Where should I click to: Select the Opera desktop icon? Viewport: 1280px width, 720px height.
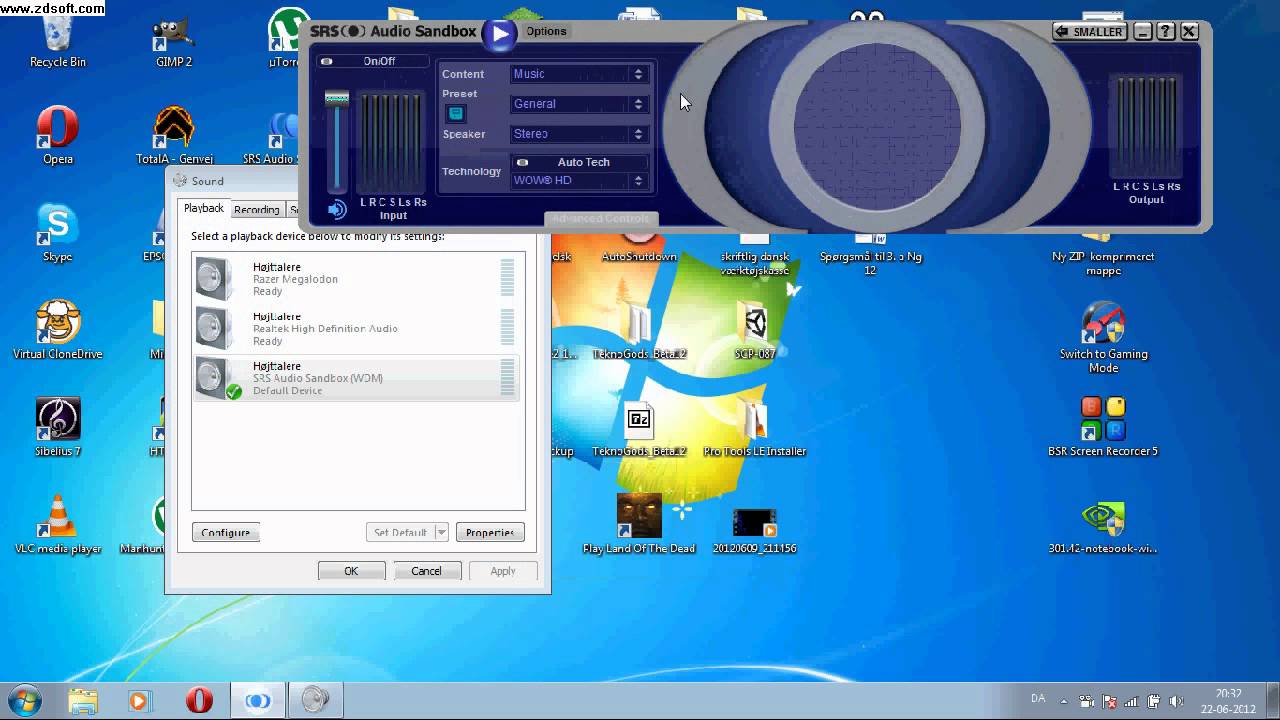click(x=57, y=137)
